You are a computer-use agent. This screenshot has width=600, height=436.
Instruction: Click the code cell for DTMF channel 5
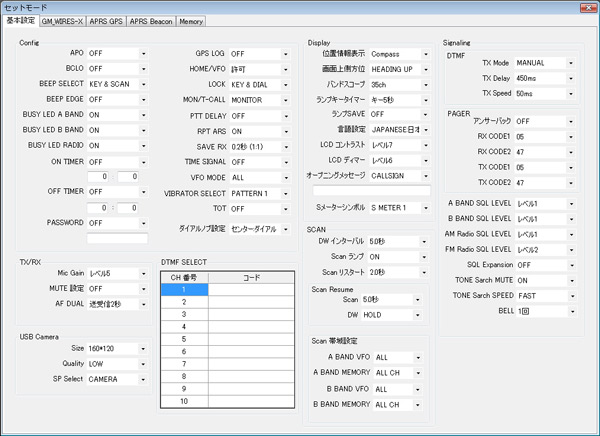pos(251,338)
